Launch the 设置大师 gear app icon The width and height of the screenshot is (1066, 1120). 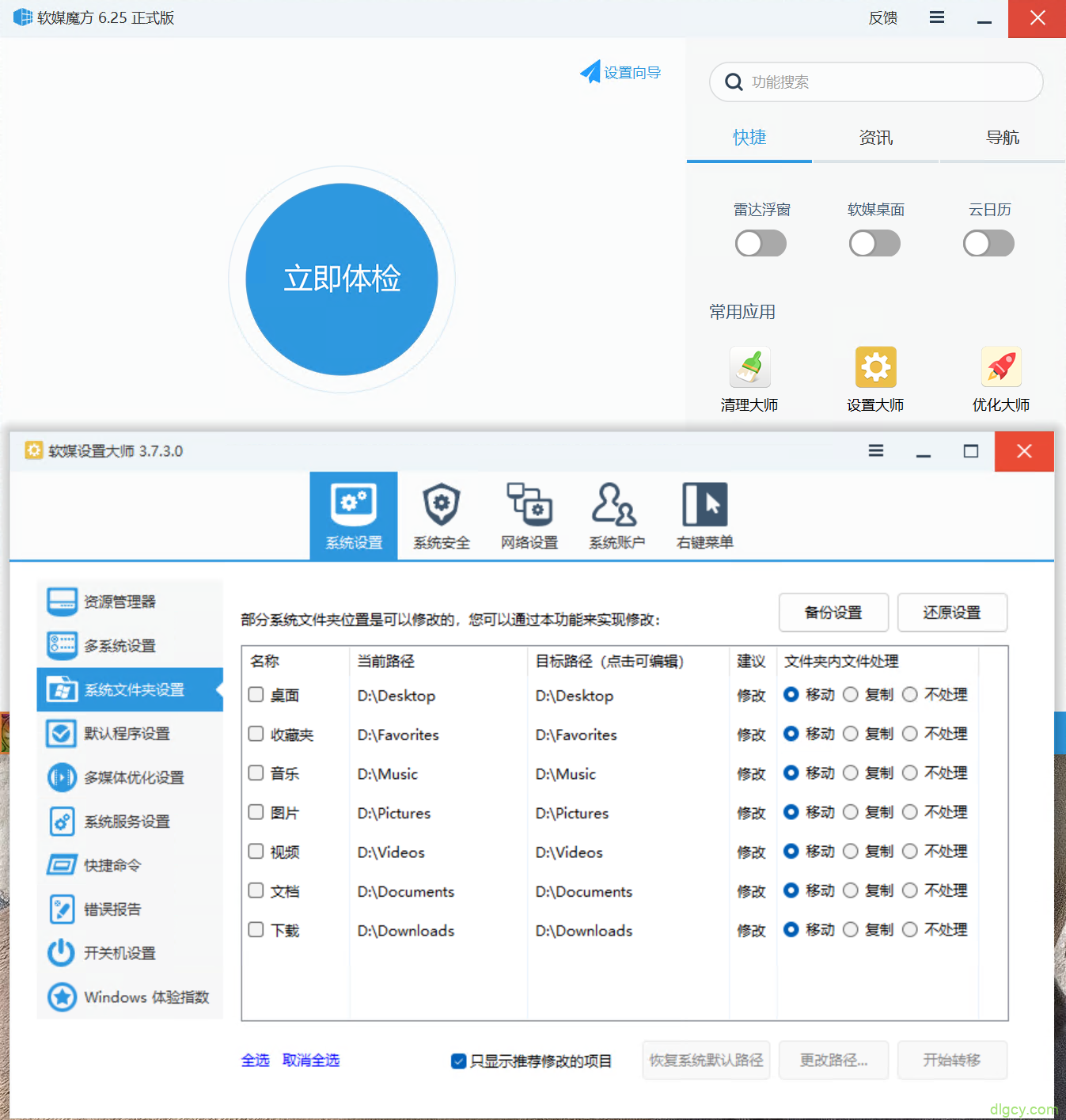[875, 367]
